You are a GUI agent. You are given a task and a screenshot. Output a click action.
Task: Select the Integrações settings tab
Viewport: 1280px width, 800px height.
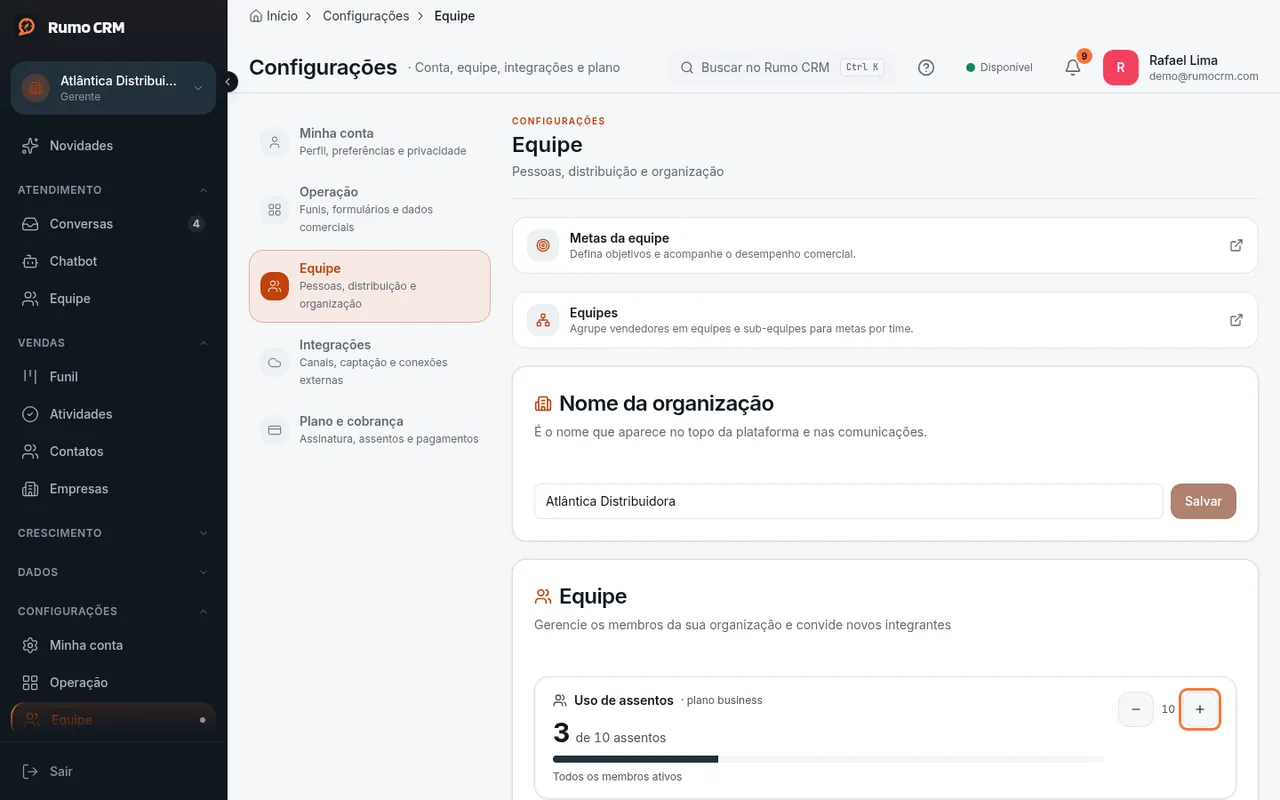tap(370, 362)
